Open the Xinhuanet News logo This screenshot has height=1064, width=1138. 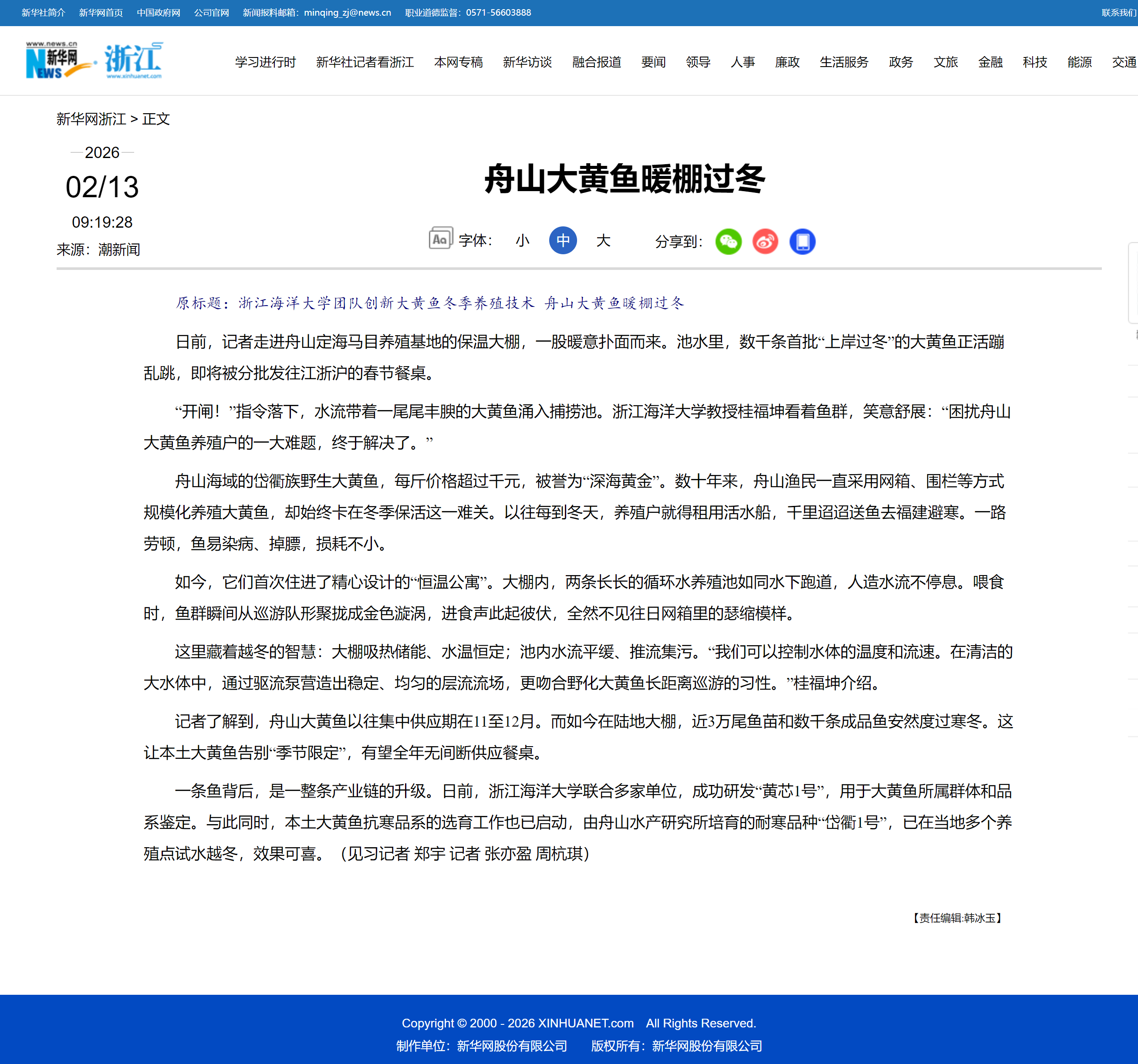59,60
